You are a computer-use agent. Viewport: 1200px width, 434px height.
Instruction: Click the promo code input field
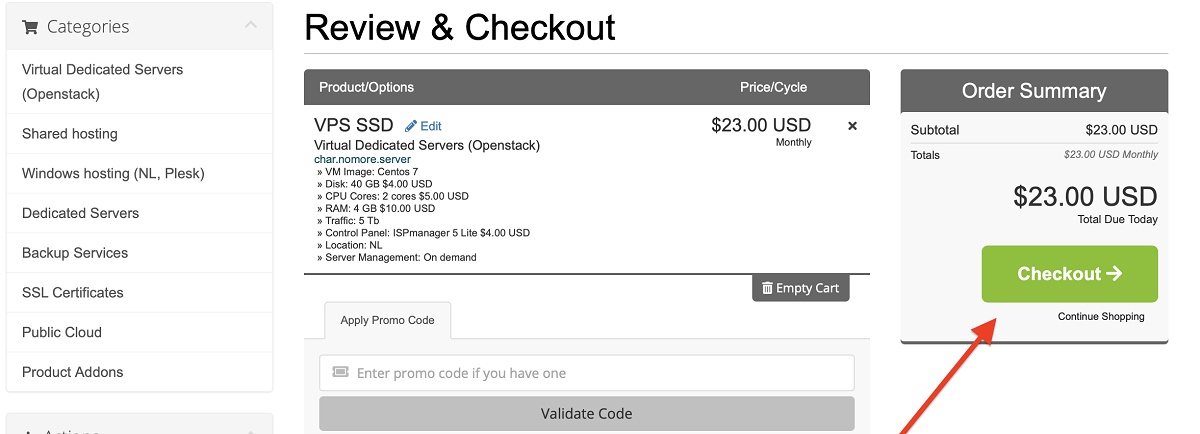coord(600,373)
